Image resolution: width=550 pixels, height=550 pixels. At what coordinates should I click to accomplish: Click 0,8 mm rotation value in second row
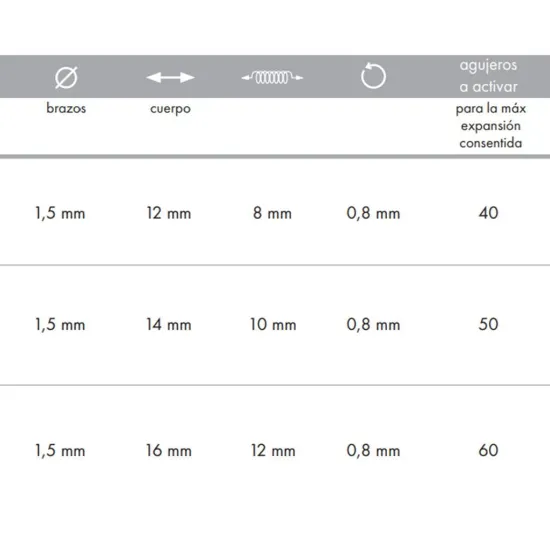(373, 324)
